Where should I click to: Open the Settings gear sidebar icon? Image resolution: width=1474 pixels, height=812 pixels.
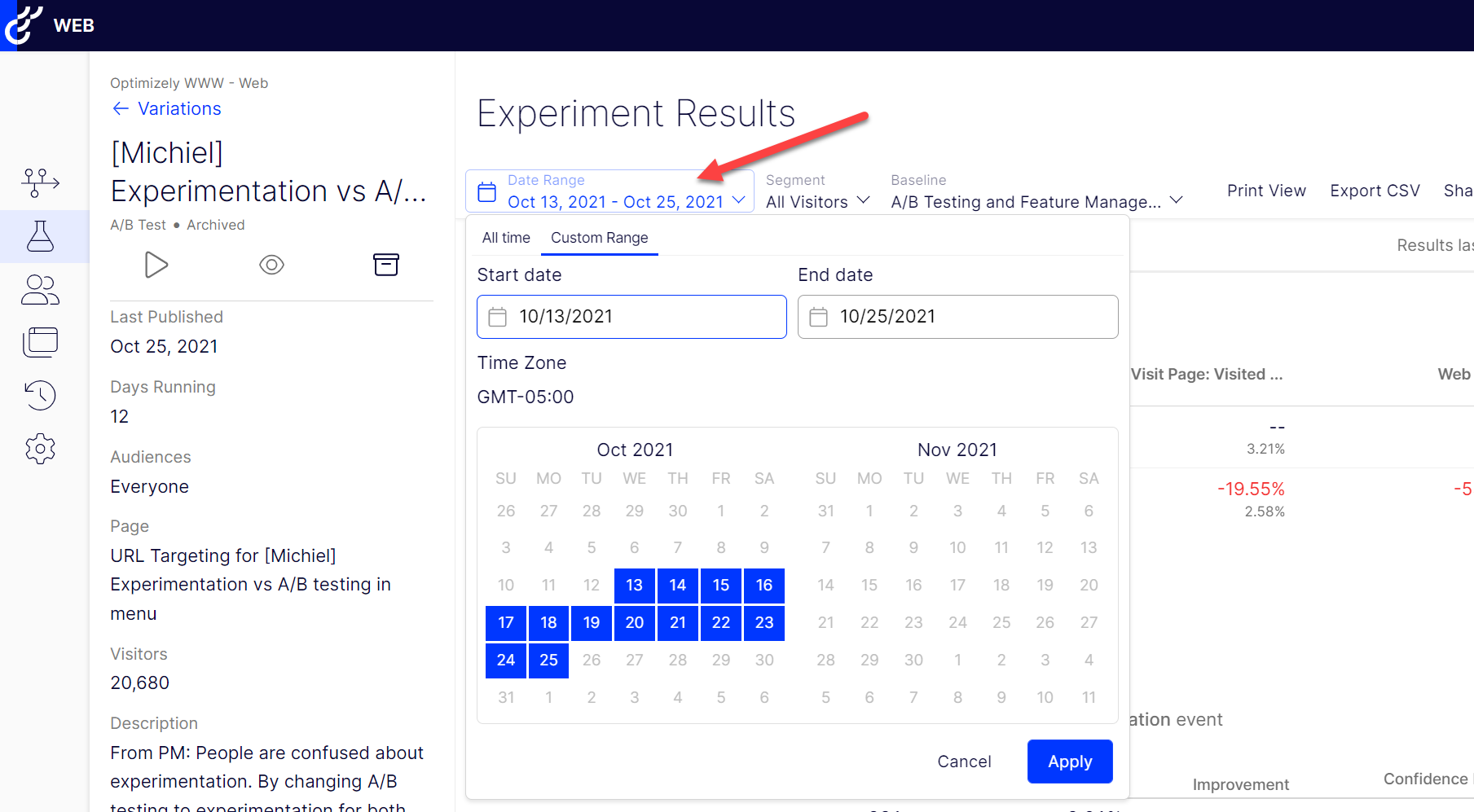[40, 449]
